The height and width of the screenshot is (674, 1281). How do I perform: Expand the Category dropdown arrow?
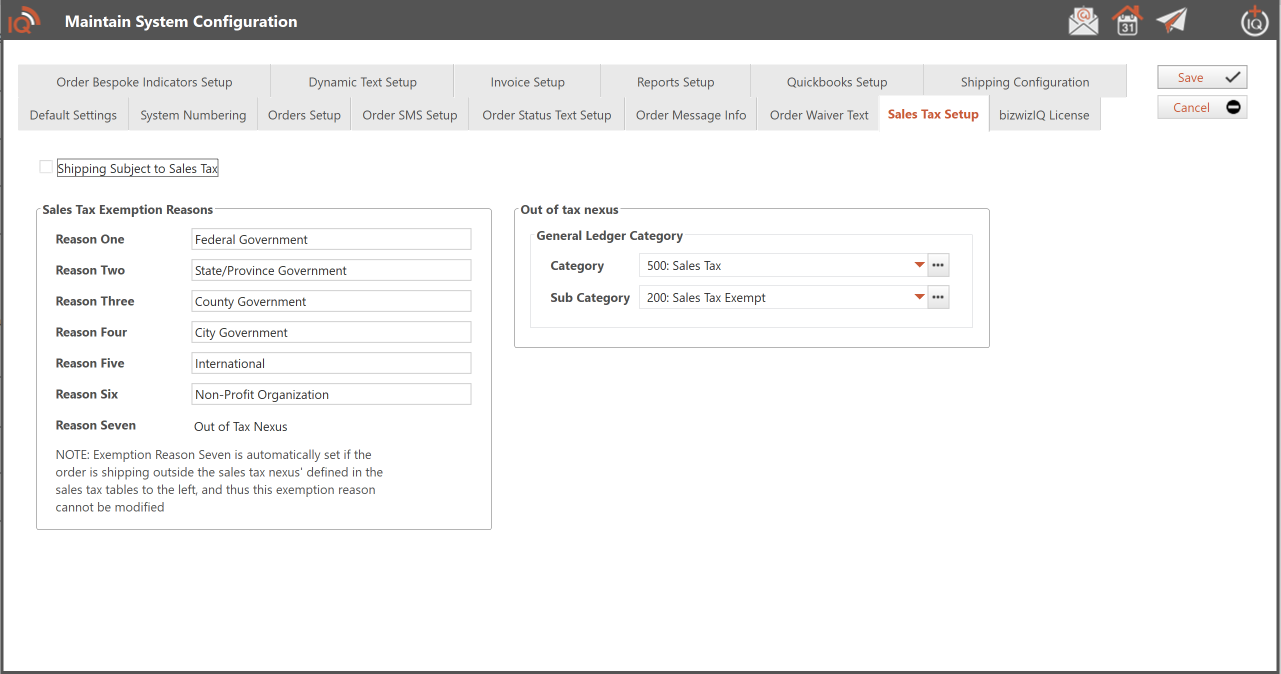[918, 266]
